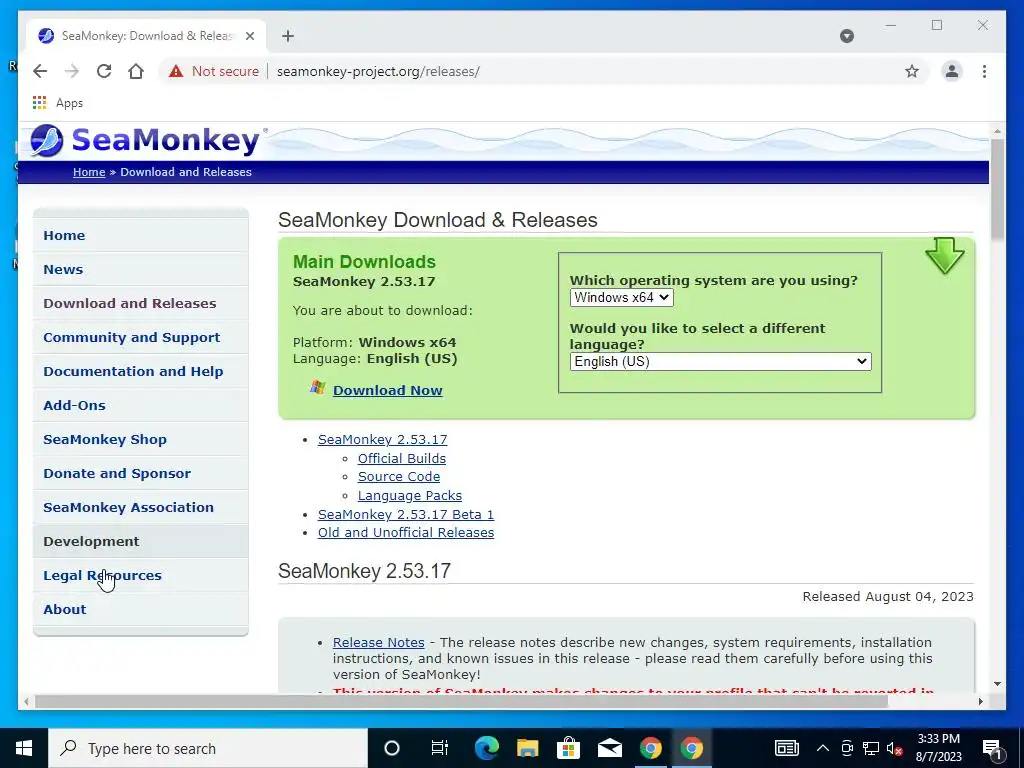Click the Not secure warning triangle
Screen dimensions: 1024x768
(x=176, y=71)
